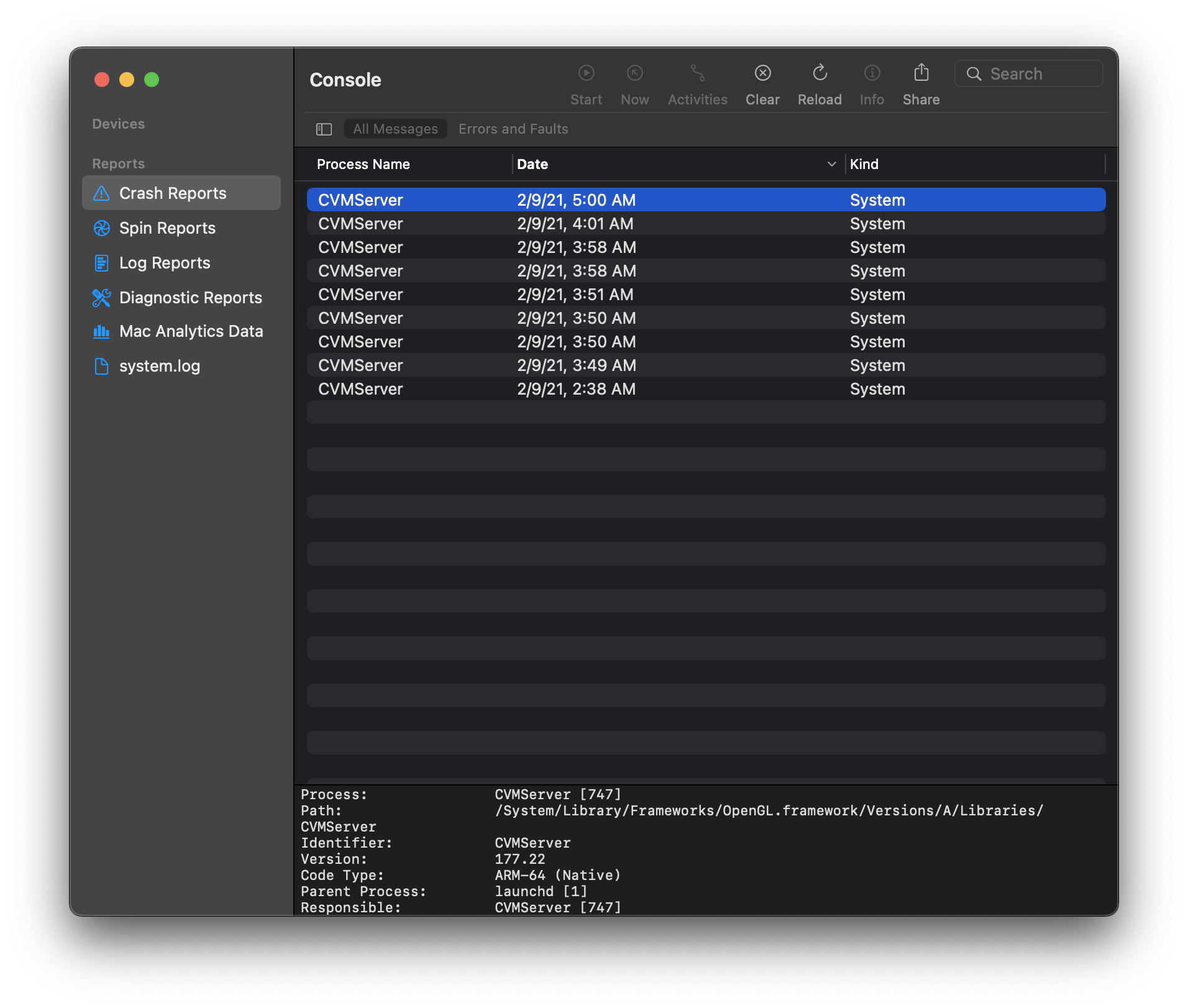Switch to All Messages filter
Image resolution: width=1188 pixels, height=1008 pixels.
coord(395,129)
